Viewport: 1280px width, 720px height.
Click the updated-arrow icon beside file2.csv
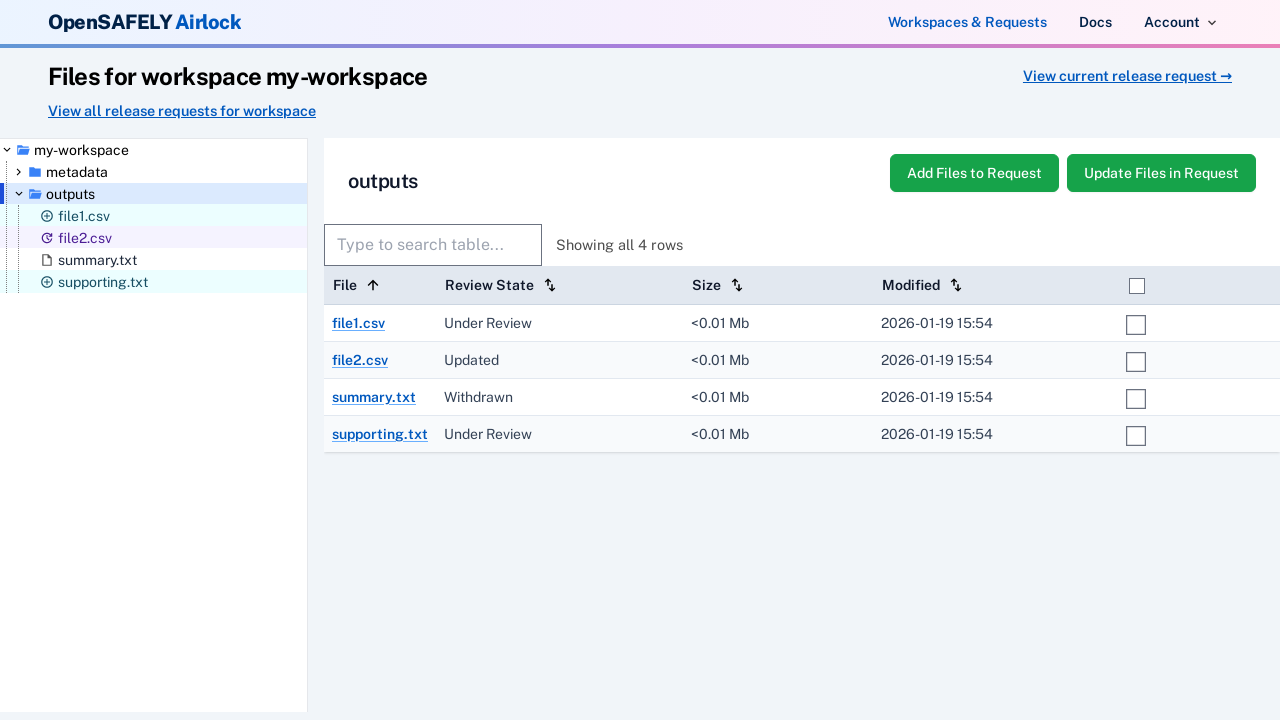click(x=47, y=238)
